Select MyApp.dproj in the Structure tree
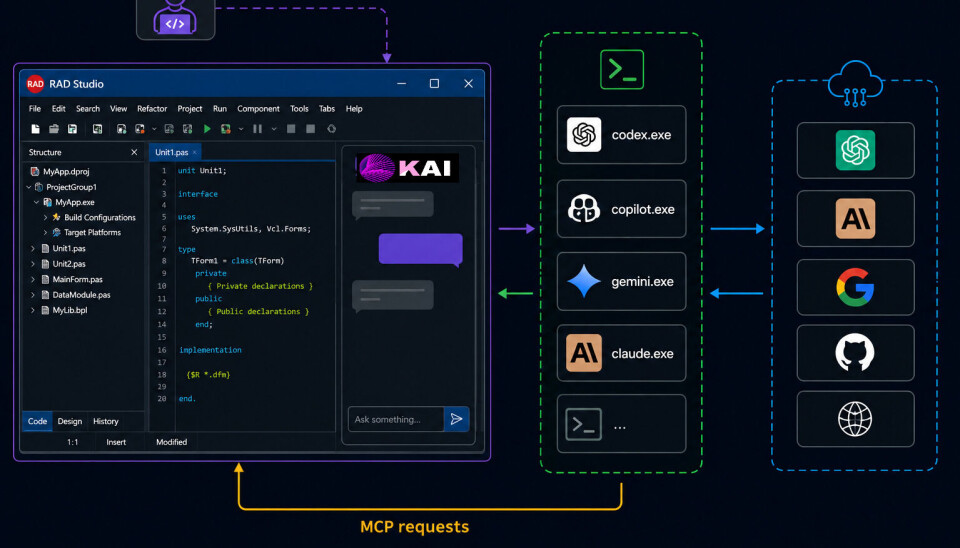 (x=66, y=171)
